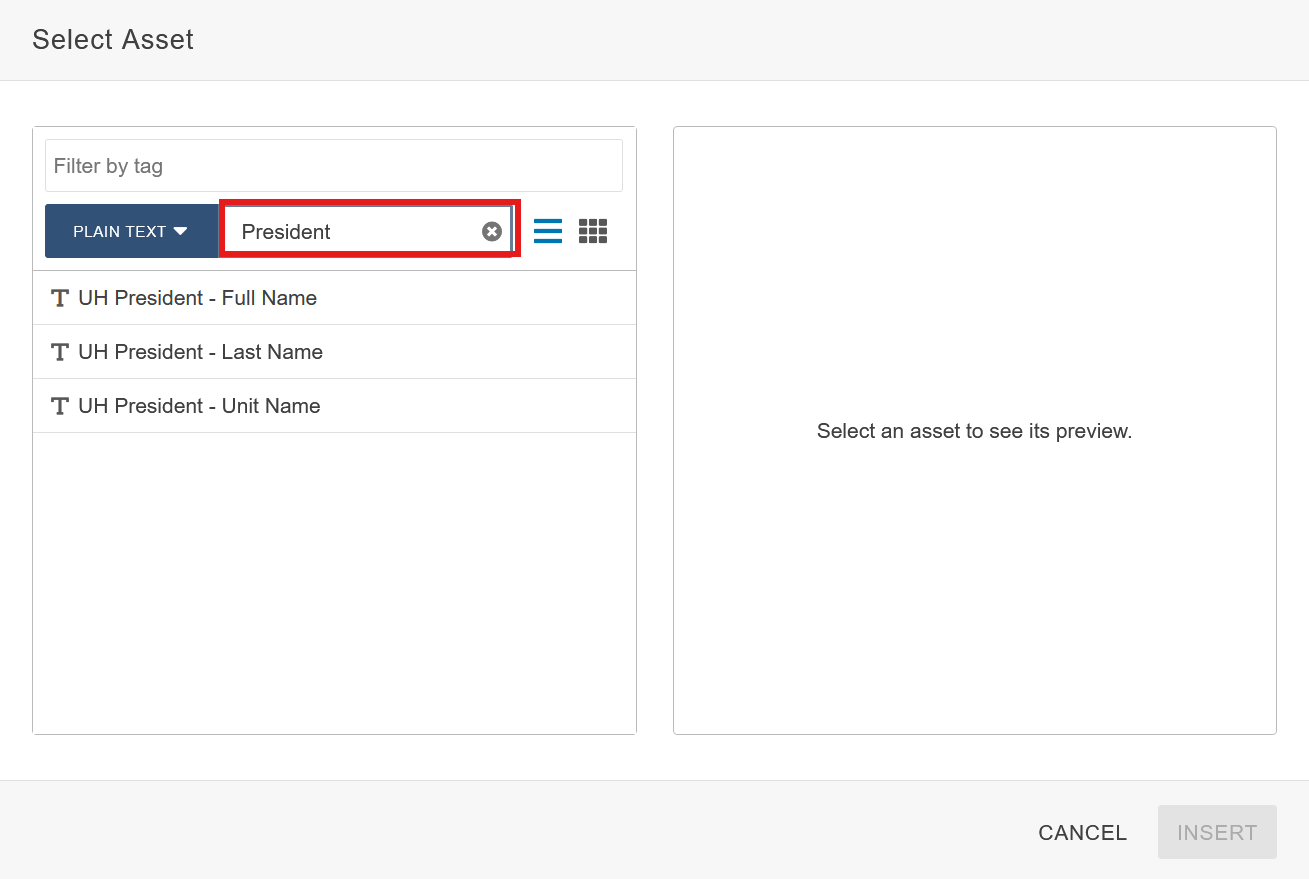Select UH President - Full Name asset
This screenshot has height=879, width=1309.
click(198, 298)
